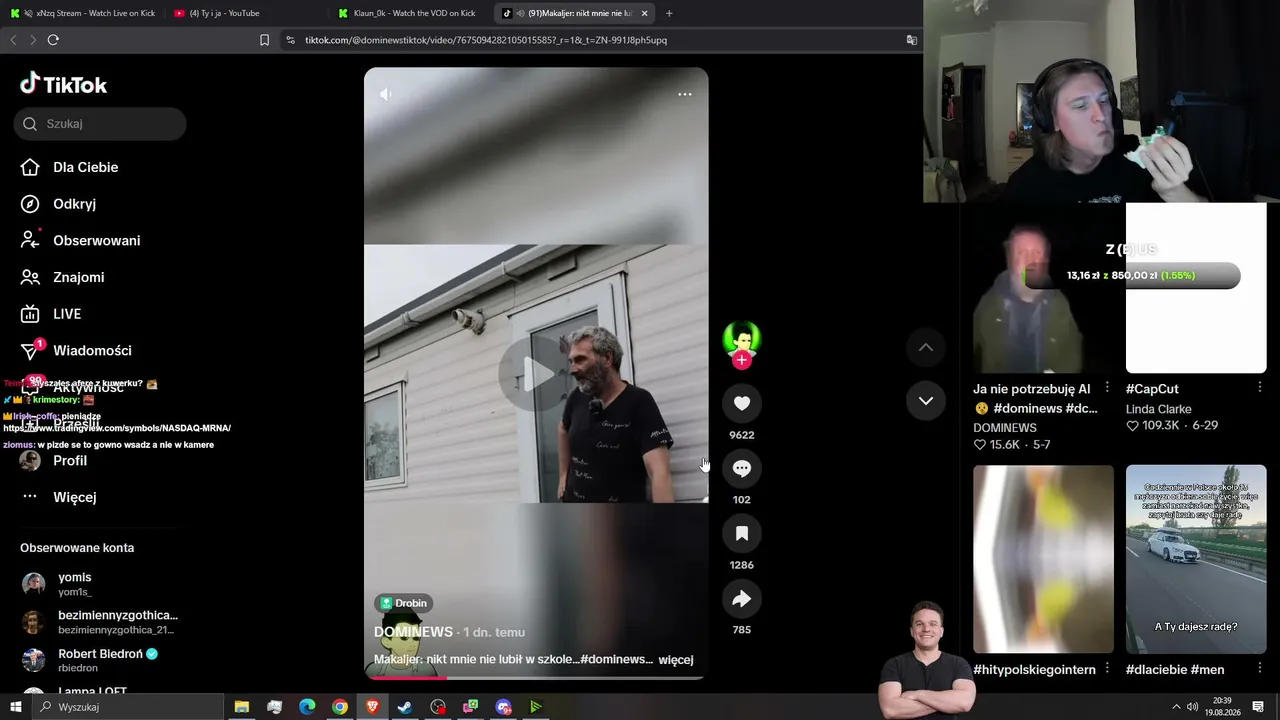
Task: Launch Microsoft Edge from taskbar
Action: click(307, 707)
